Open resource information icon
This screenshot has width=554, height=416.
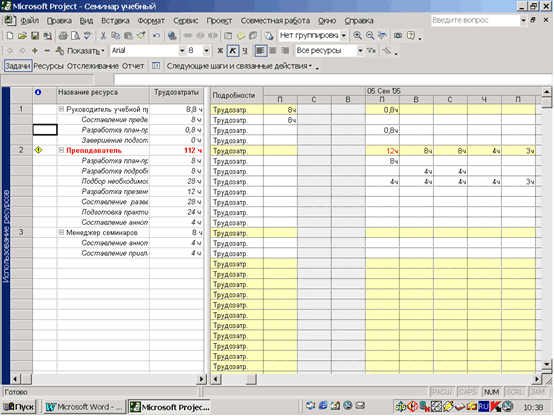(x=228, y=36)
